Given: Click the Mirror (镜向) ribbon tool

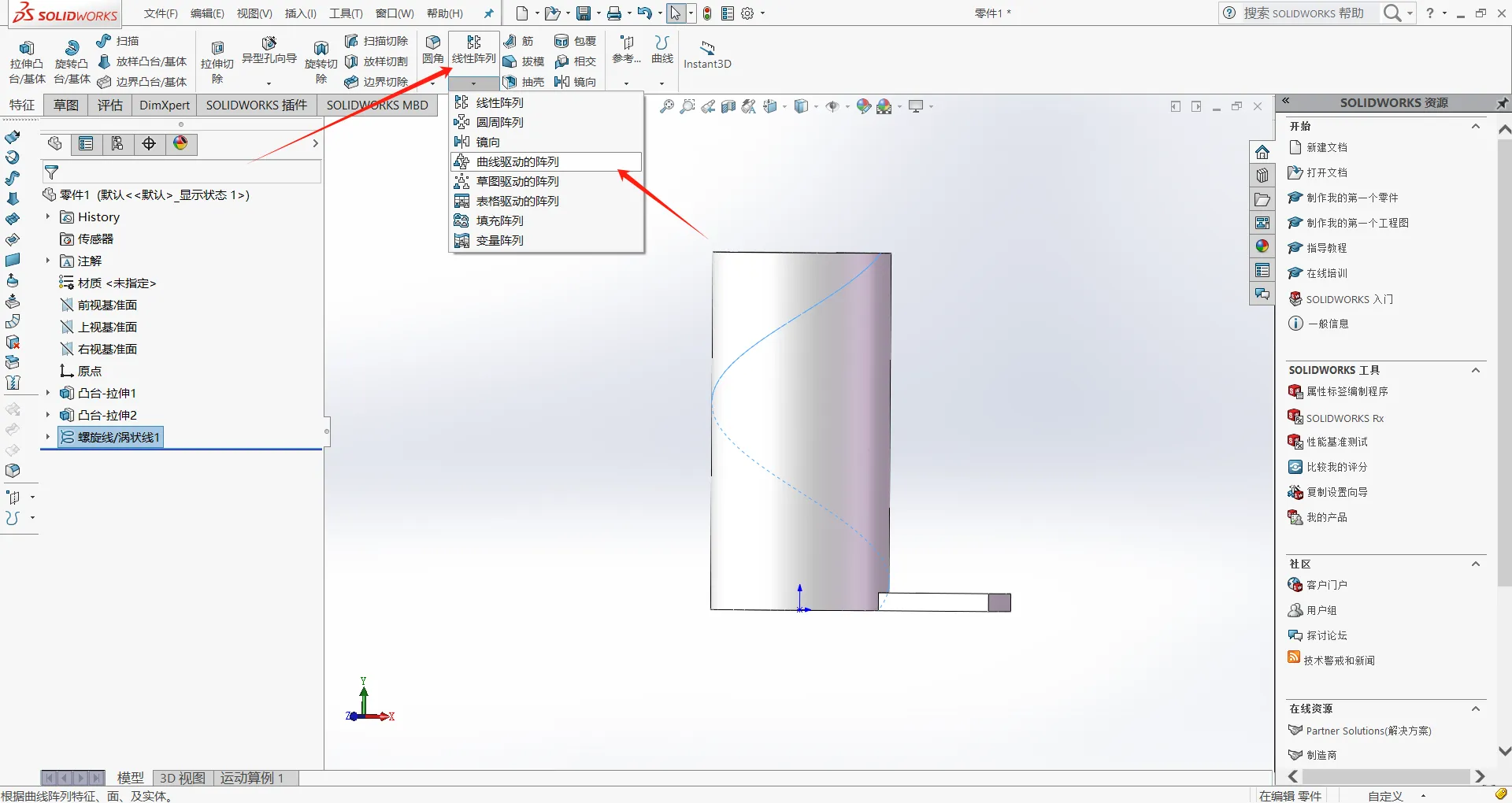Looking at the screenshot, I should (575, 82).
